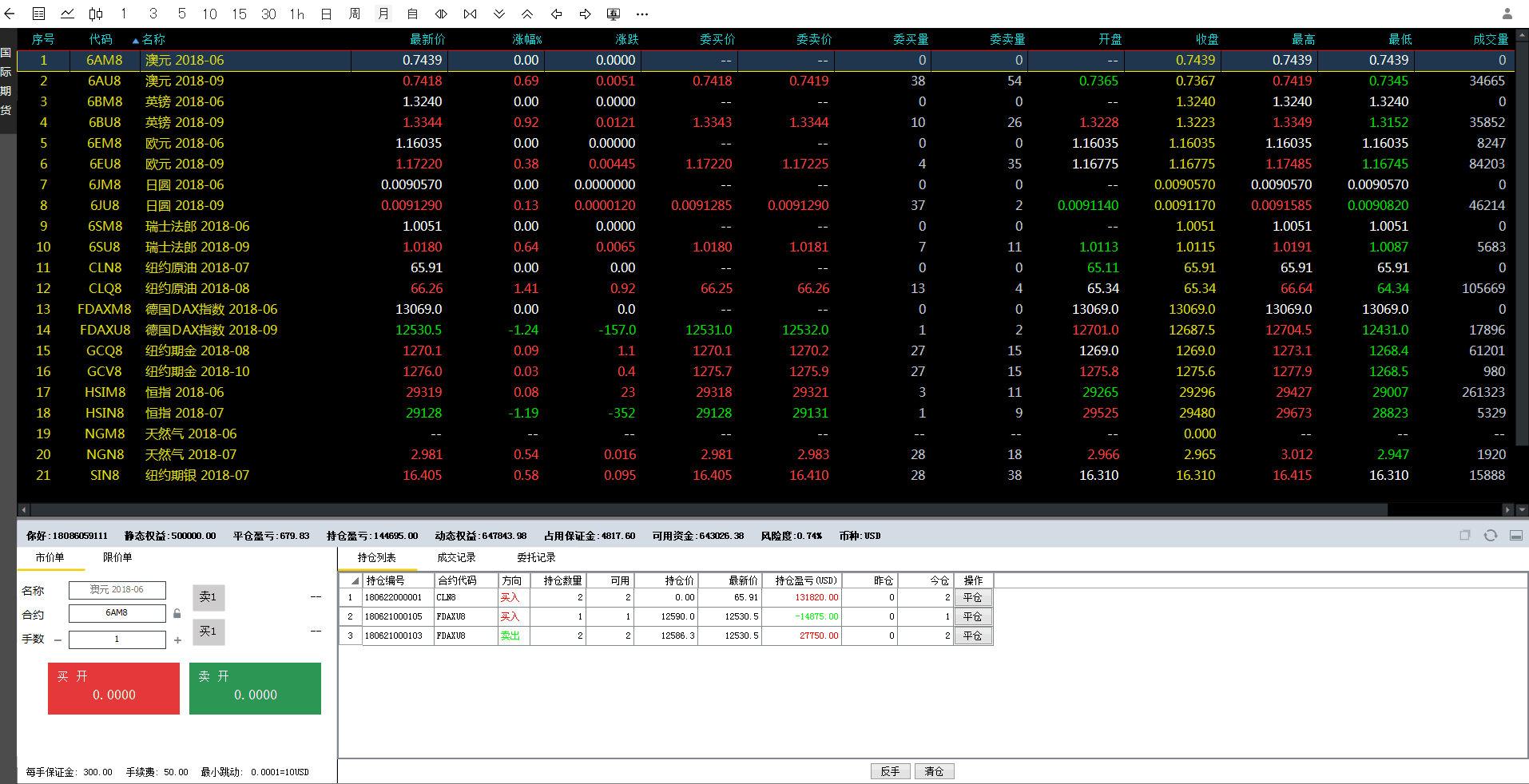Open the user account icon
The width and height of the screenshot is (1529, 784).
pos(1507,14)
